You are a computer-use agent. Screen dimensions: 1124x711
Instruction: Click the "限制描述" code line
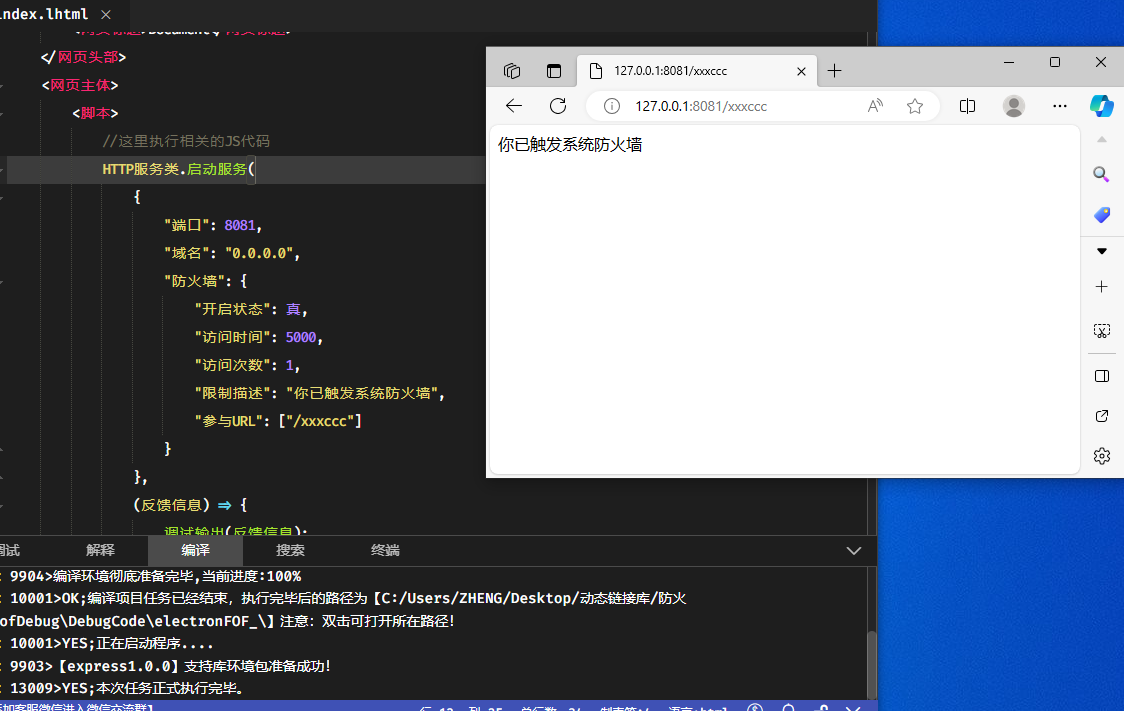pyautogui.click(x=320, y=393)
